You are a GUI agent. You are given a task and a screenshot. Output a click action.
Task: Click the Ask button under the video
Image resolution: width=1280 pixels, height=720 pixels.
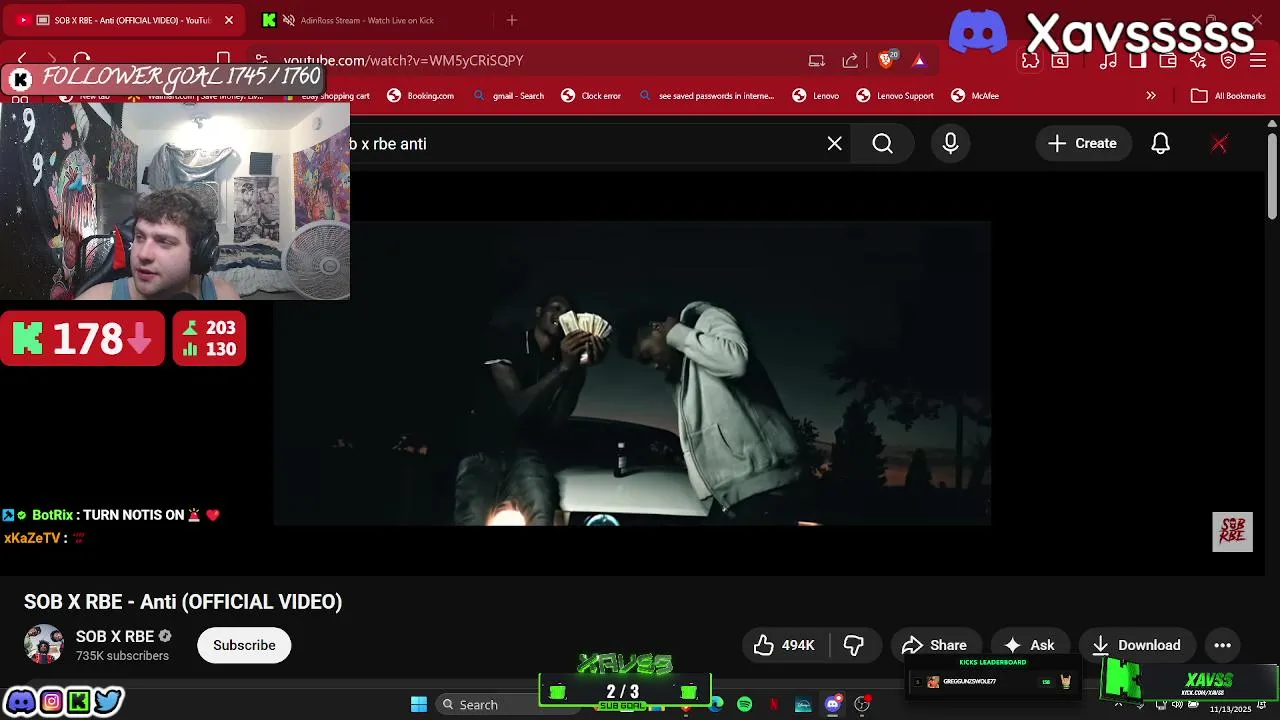coord(1030,645)
